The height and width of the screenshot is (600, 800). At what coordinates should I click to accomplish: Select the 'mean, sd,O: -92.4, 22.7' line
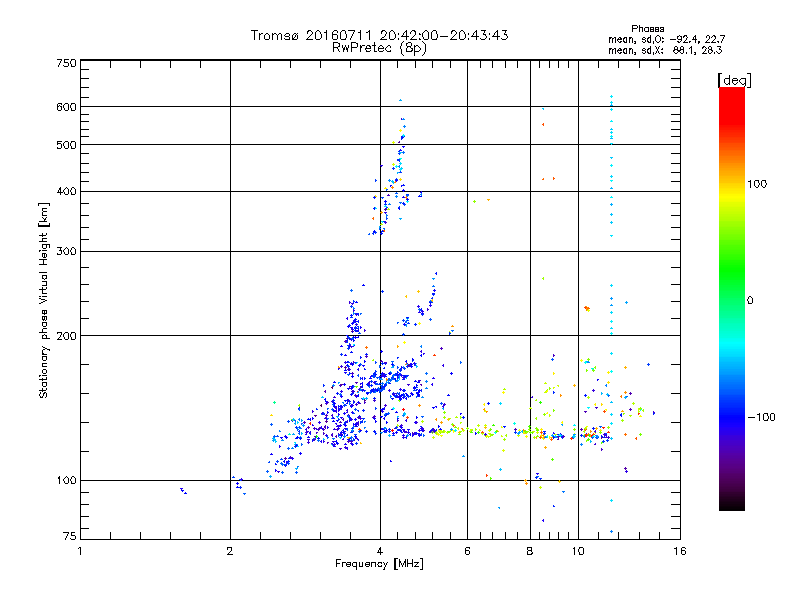666,39
